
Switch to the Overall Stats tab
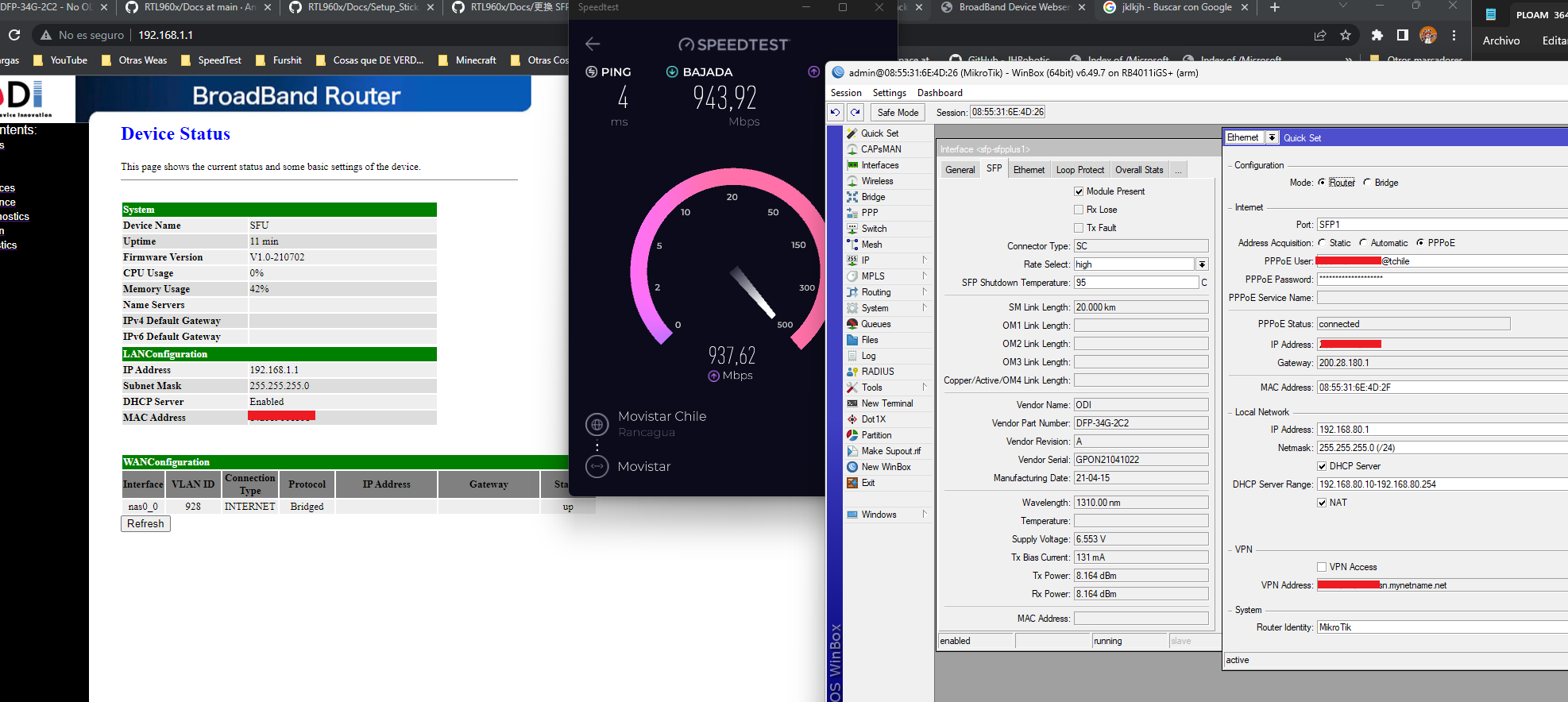1139,170
